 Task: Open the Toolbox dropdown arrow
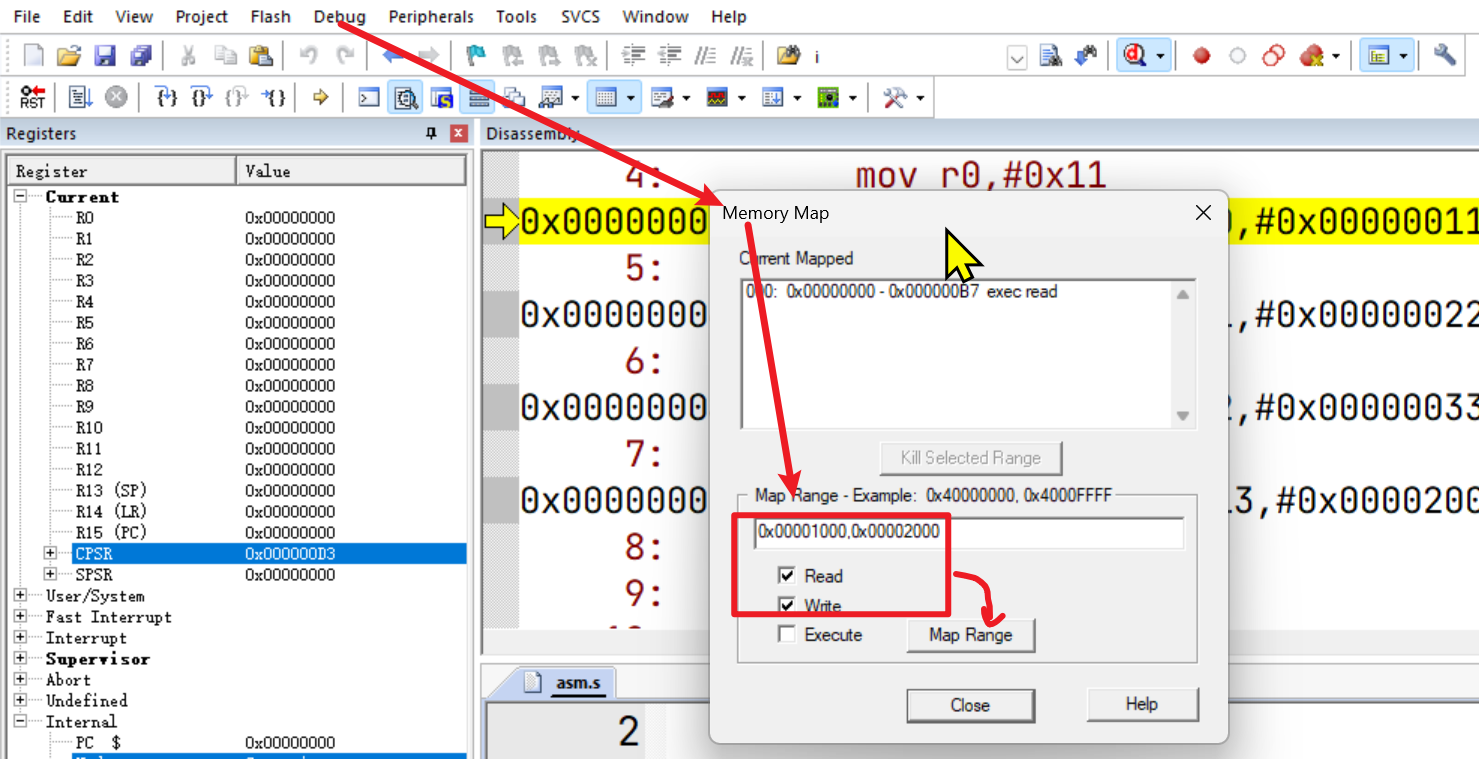pyautogui.click(x=919, y=98)
